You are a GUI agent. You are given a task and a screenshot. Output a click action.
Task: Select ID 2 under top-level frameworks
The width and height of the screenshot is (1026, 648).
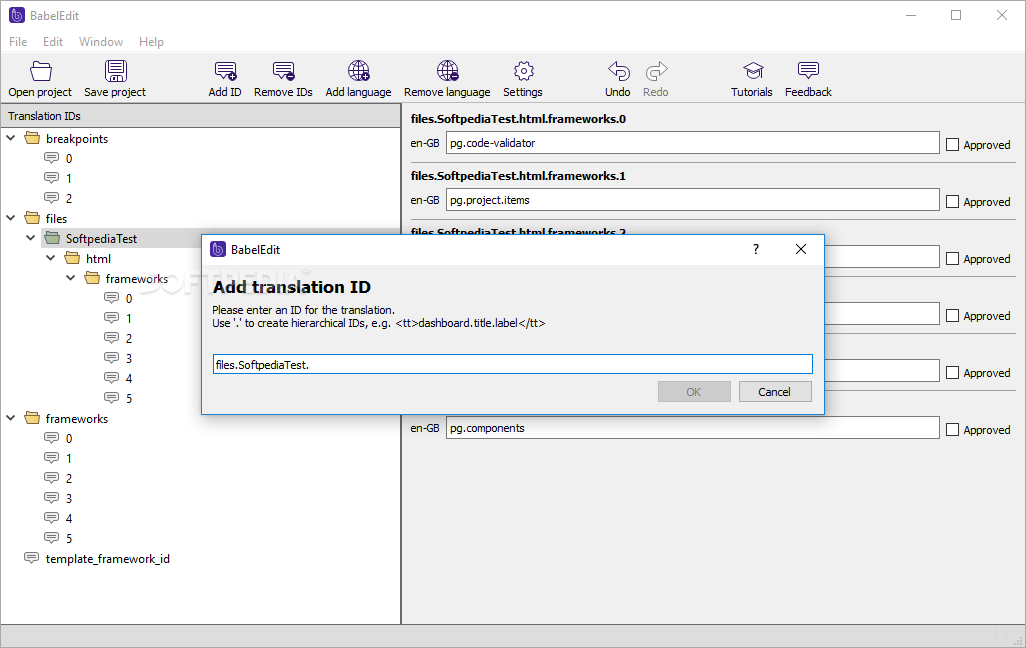[69, 478]
